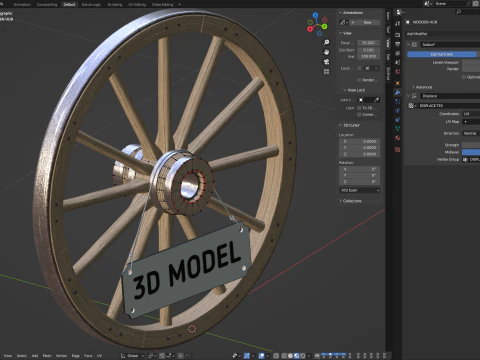Open the Mesh menu in viewport header
The width and height of the screenshot is (480, 360).
tap(47, 356)
